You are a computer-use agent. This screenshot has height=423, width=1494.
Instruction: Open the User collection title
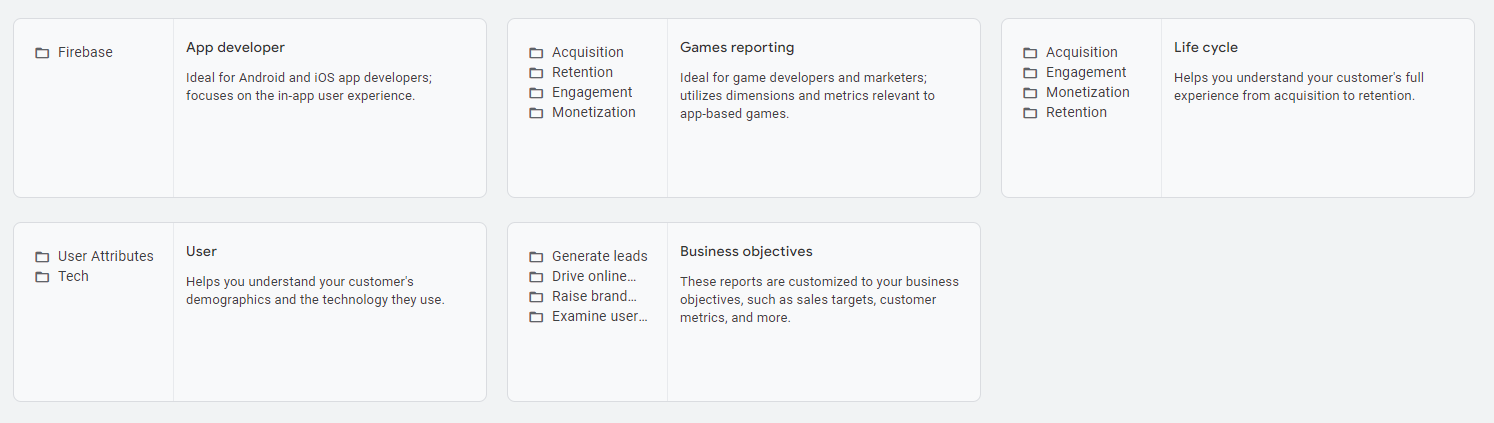[x=201, y=252]
